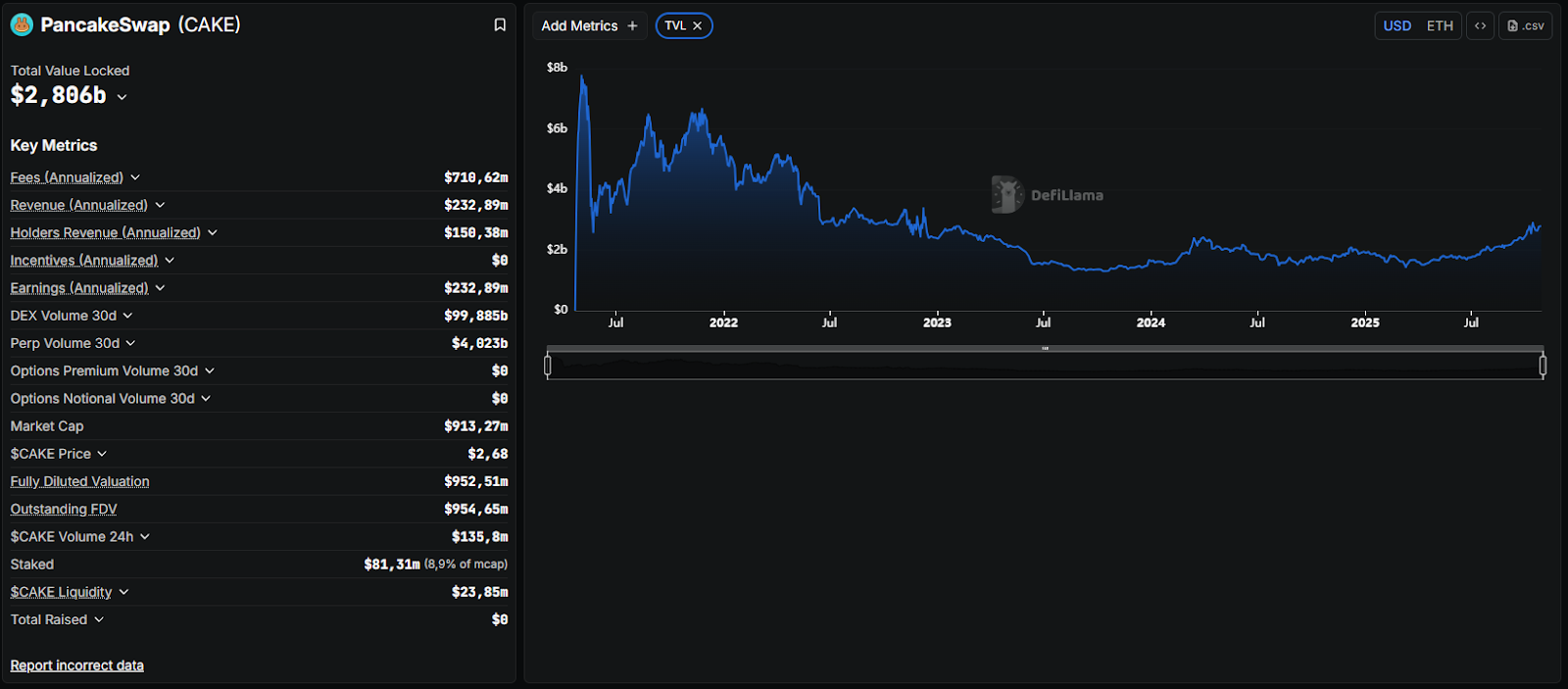Open the embed code icon button
Screen dimensions: 1568x689
click(1480, 25)
